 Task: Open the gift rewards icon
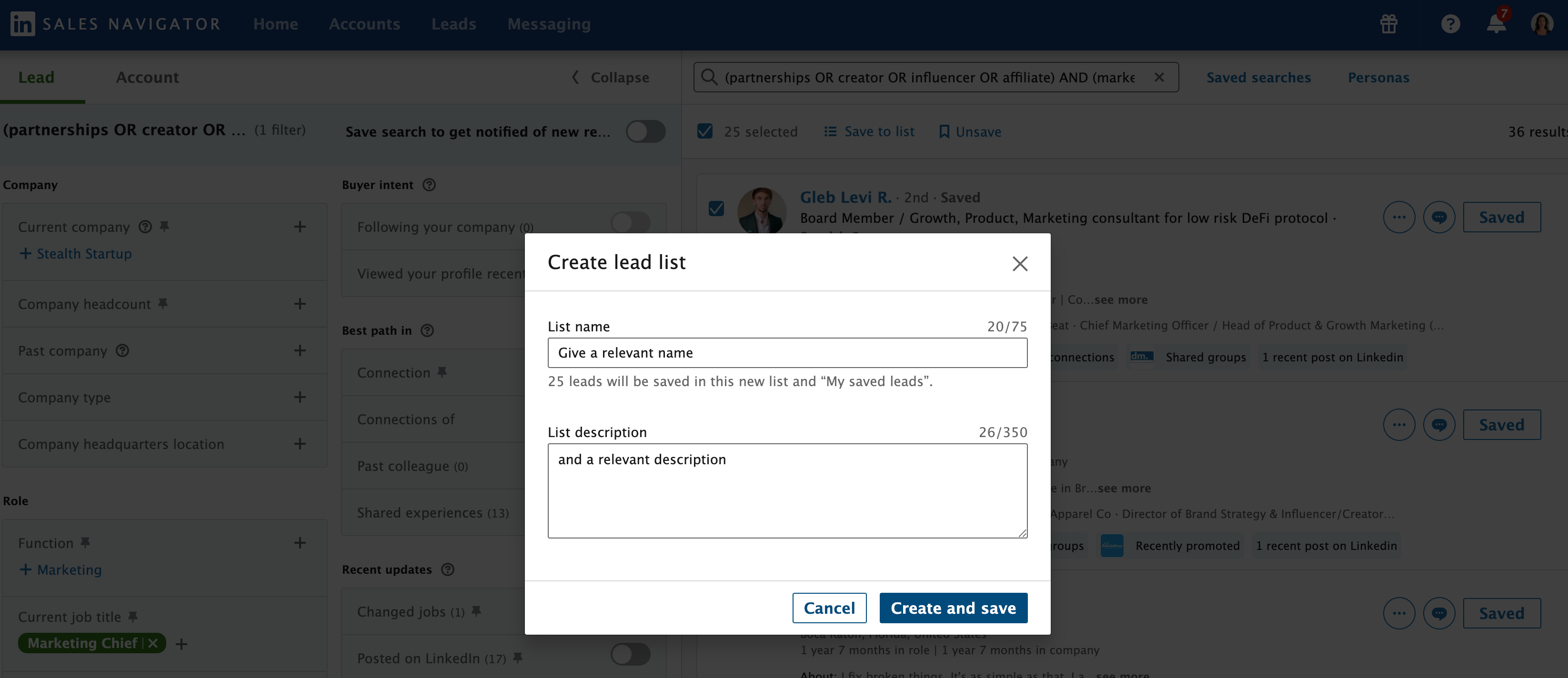(x=1388, y=24)
